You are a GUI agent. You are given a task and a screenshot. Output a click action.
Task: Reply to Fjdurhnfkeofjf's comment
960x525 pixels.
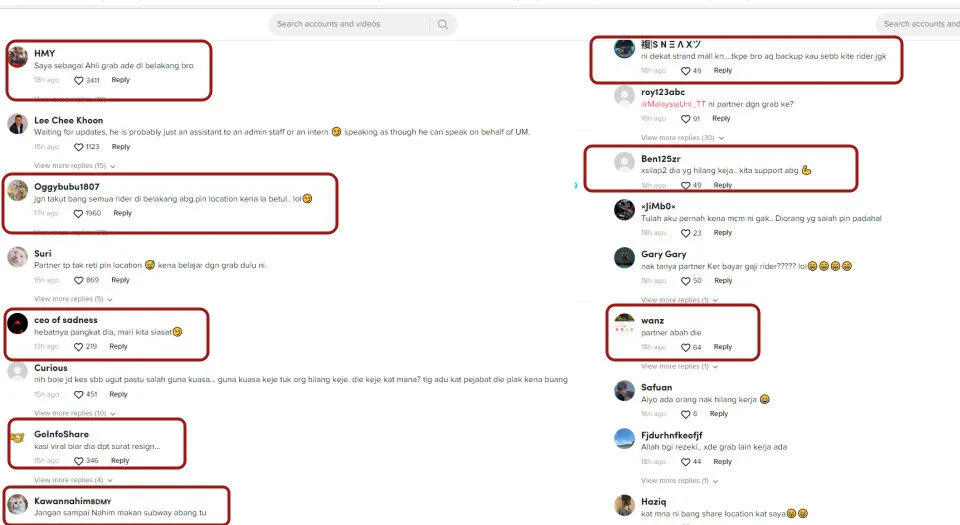click(722, 462)
